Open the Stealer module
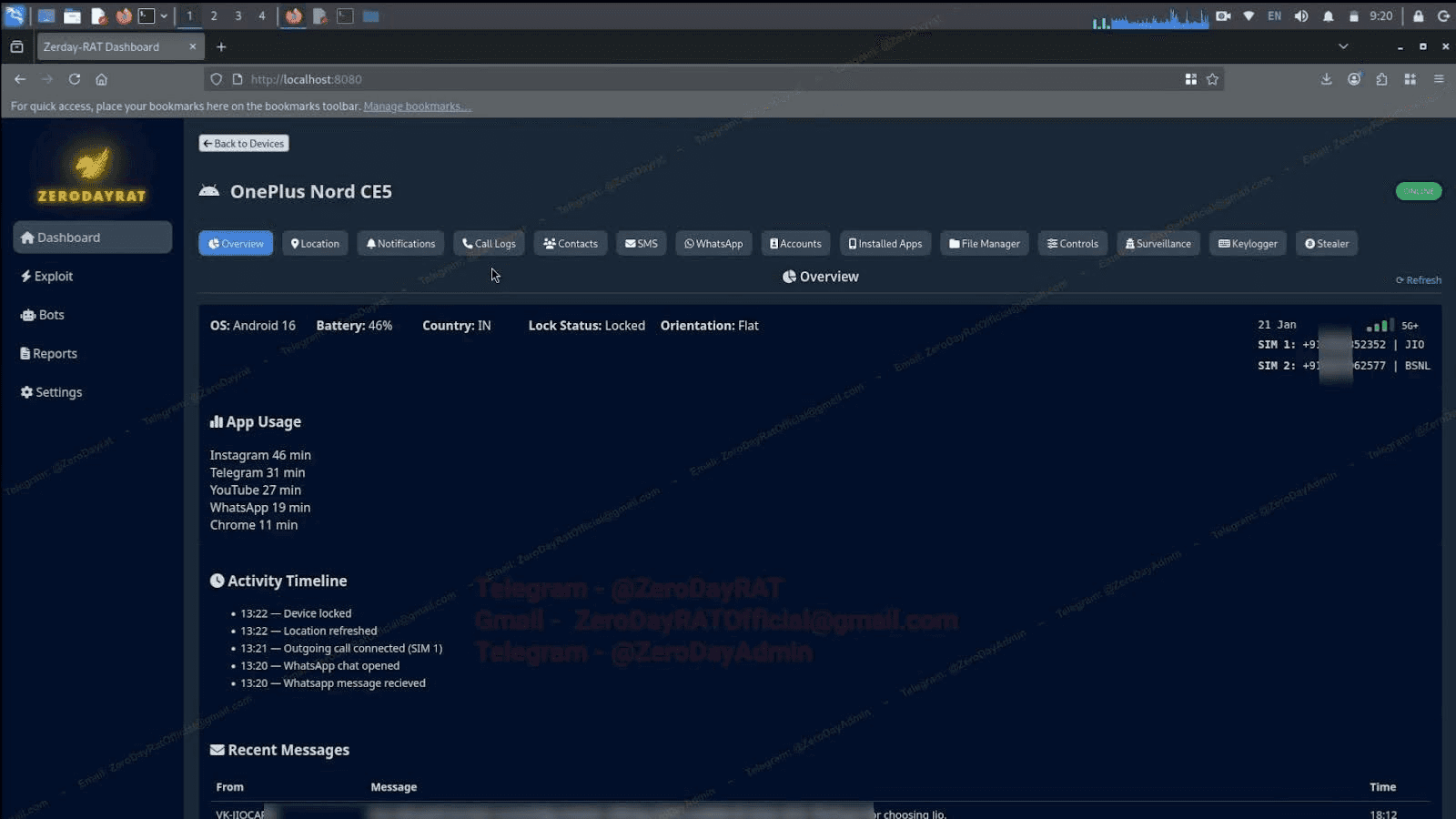The width and height of the screenshot is (1456, 819). (x=1326, y=243)
